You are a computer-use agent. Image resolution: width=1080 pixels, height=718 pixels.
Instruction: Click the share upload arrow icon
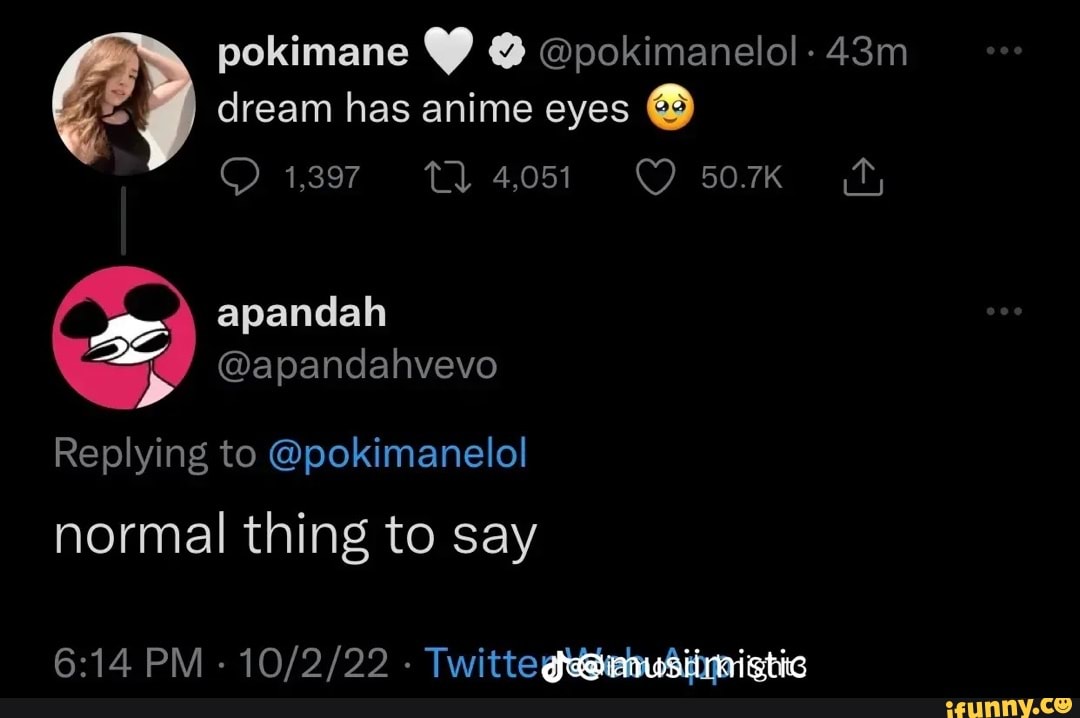[x=862, y=176]
